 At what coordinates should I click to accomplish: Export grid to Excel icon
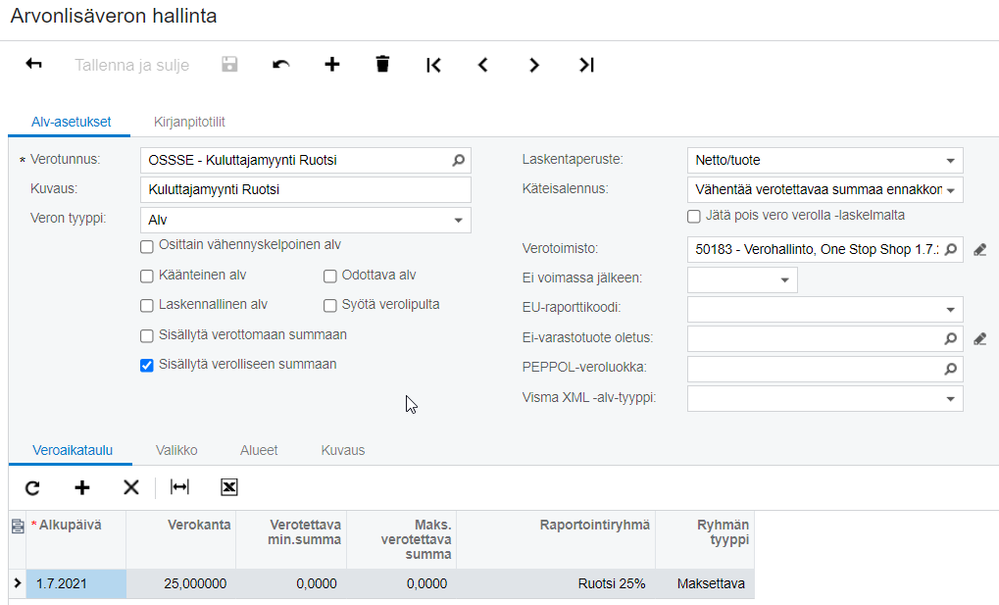229,487
